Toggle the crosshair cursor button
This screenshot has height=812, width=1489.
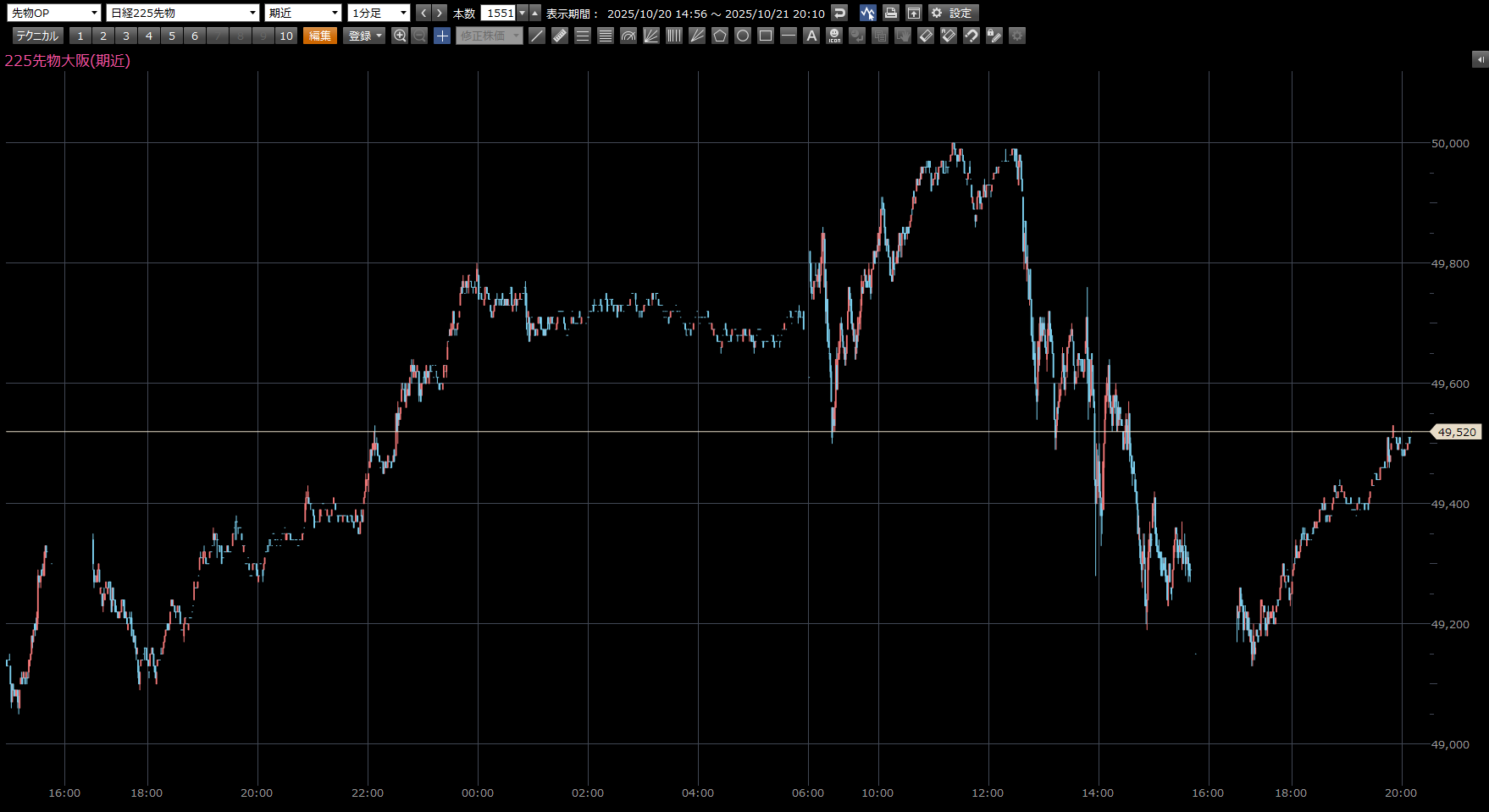442,36
